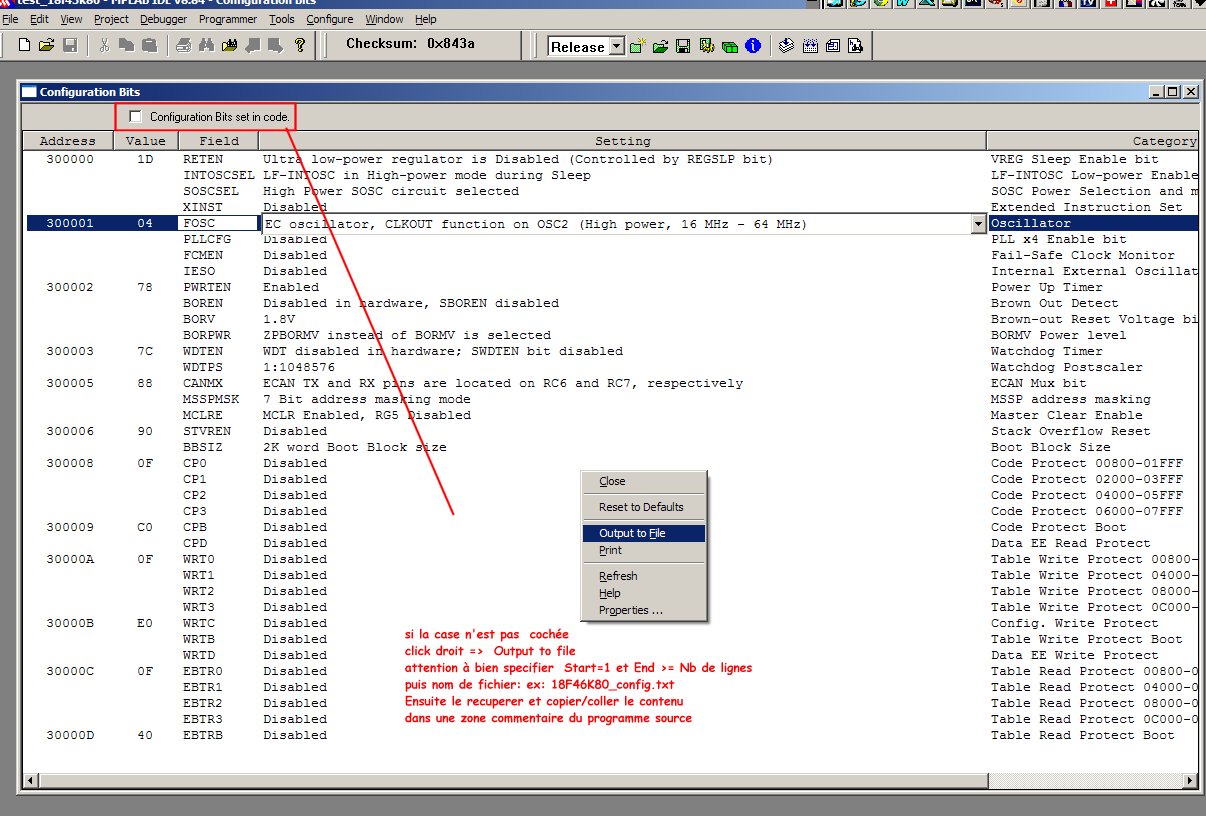Open the Debugger menu
The image size is (1206, 816).
[x=163, y=19]
